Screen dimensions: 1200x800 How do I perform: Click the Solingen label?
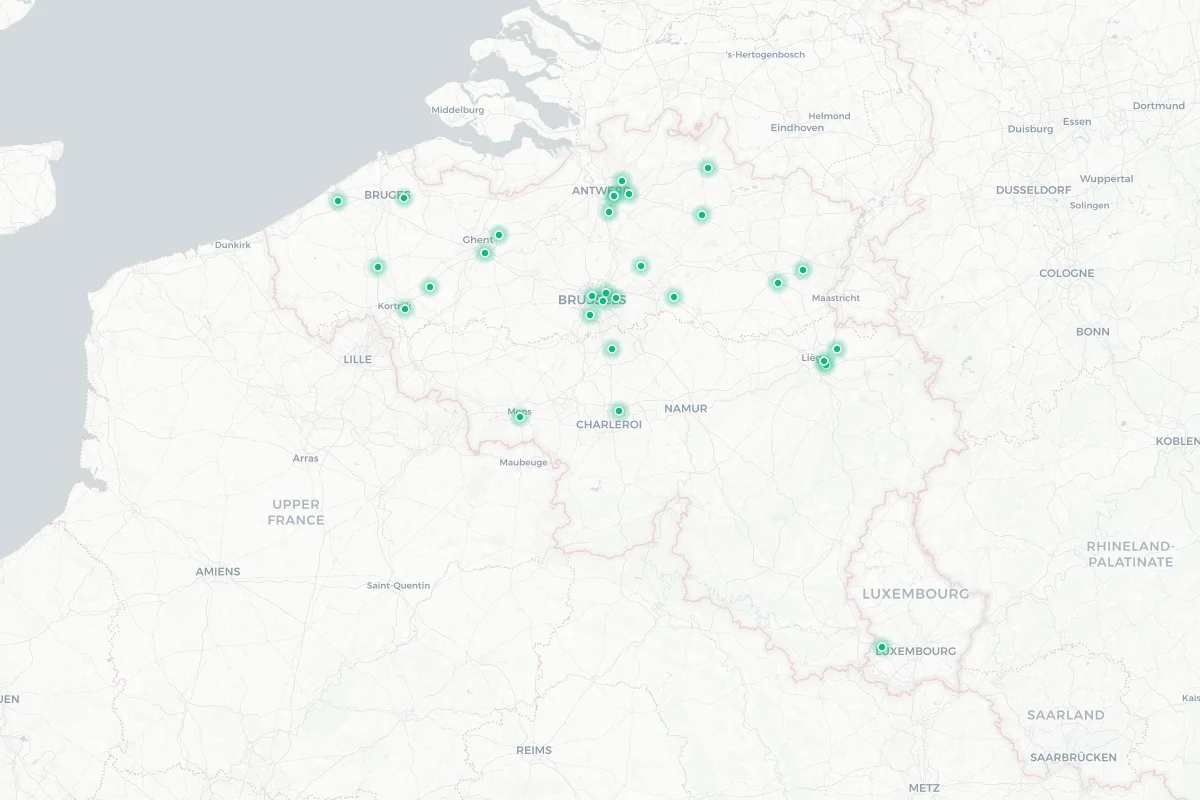tap(1089, 205)
